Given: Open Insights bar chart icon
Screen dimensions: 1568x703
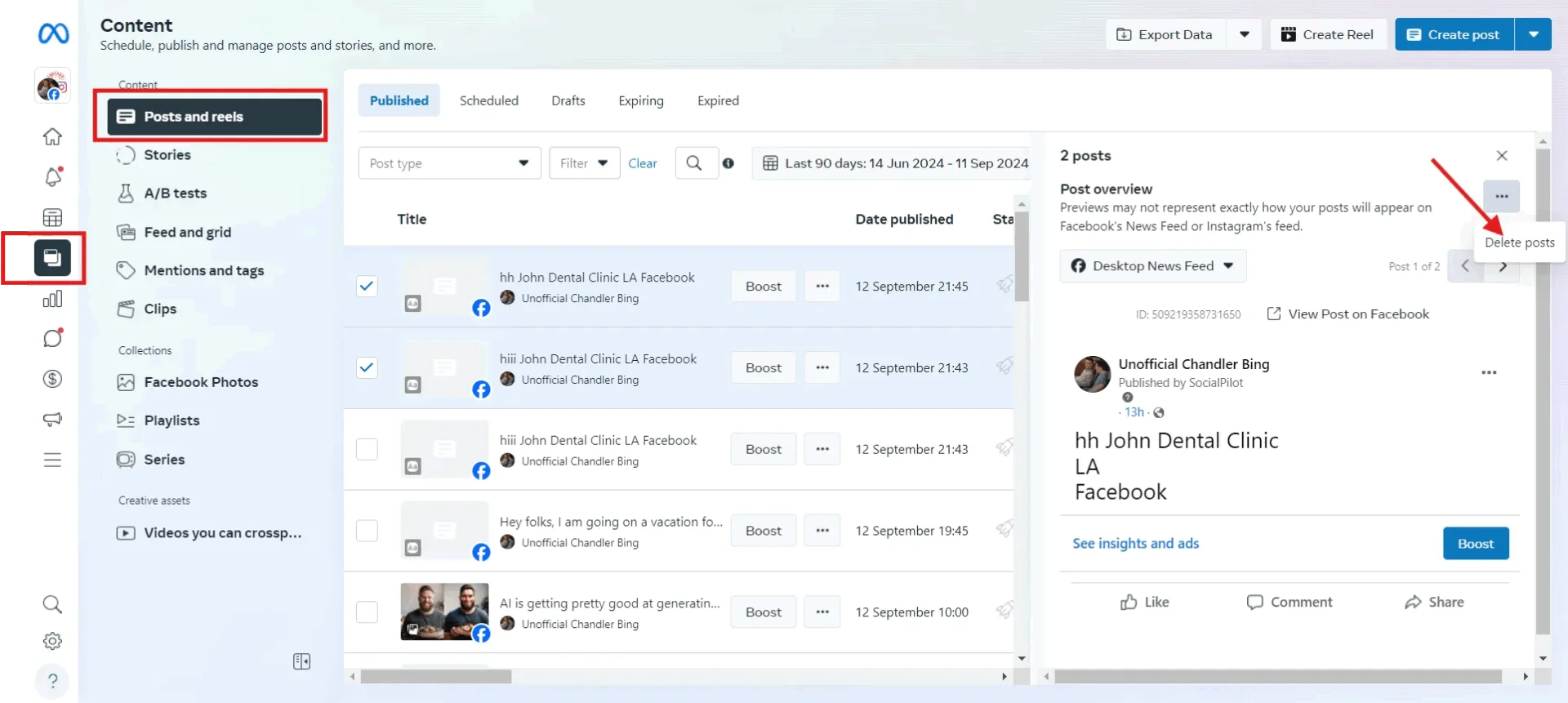Looking at the screenshot, I should pos(52,299).
